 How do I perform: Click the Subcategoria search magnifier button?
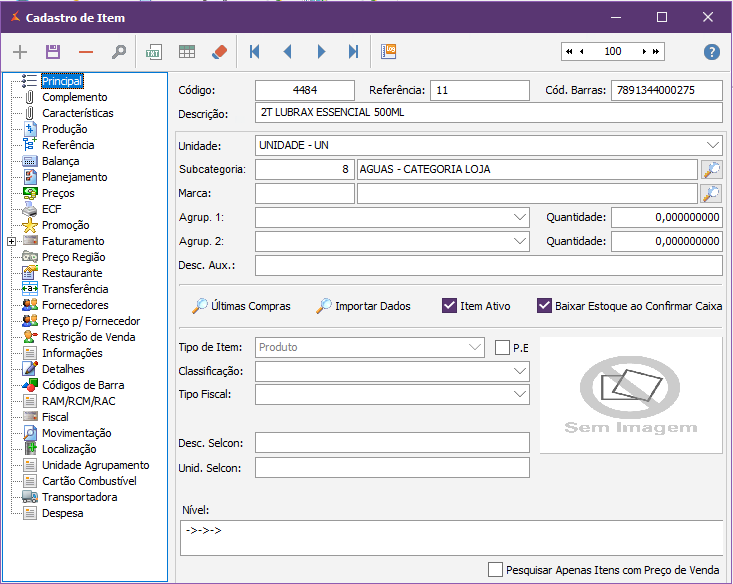tap(711, 169)
